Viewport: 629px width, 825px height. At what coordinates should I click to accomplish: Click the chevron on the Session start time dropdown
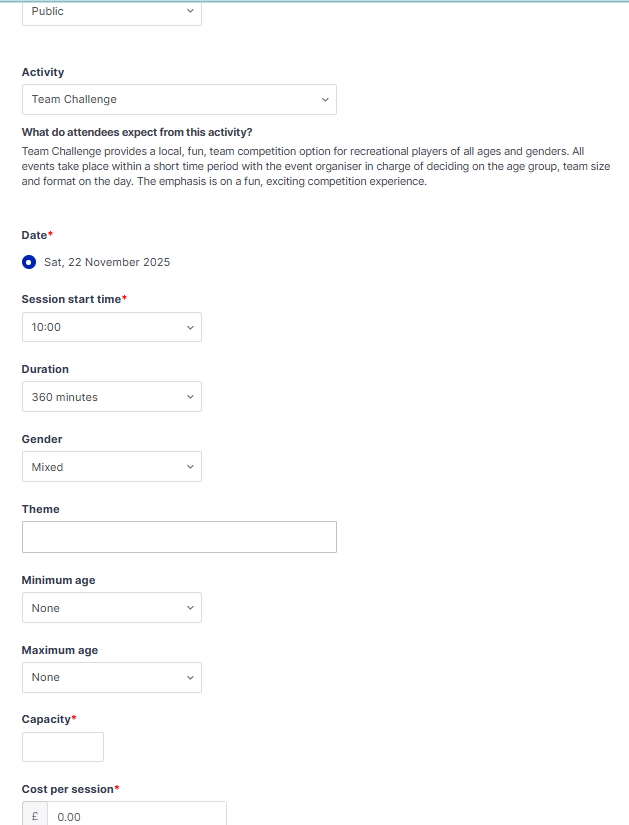click(x=191, y=327)
